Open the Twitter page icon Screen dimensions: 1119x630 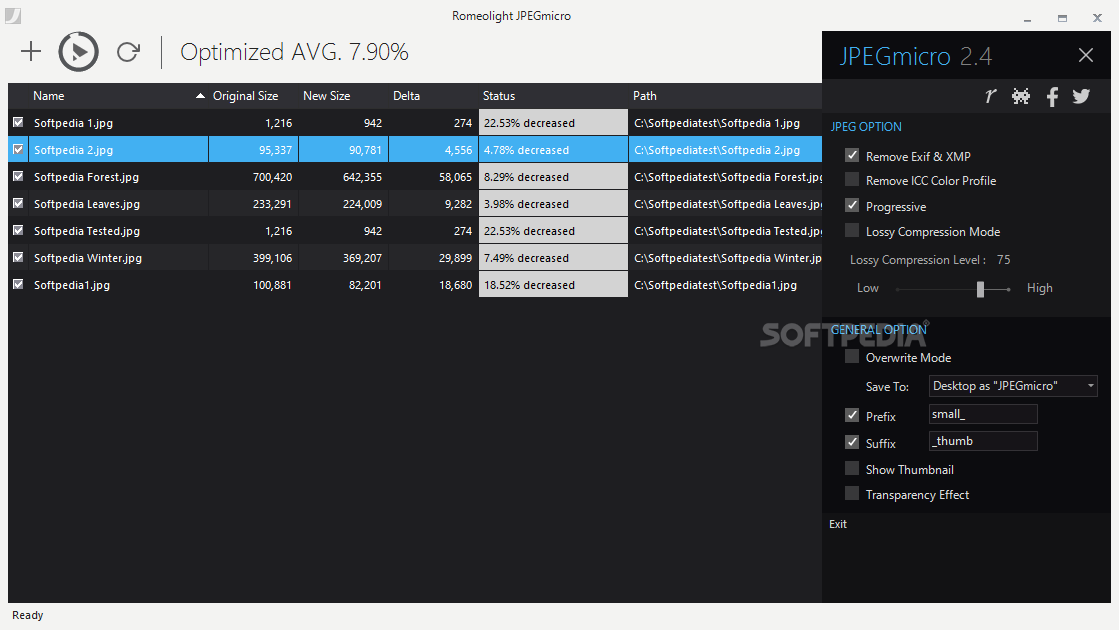(1081, 96)
